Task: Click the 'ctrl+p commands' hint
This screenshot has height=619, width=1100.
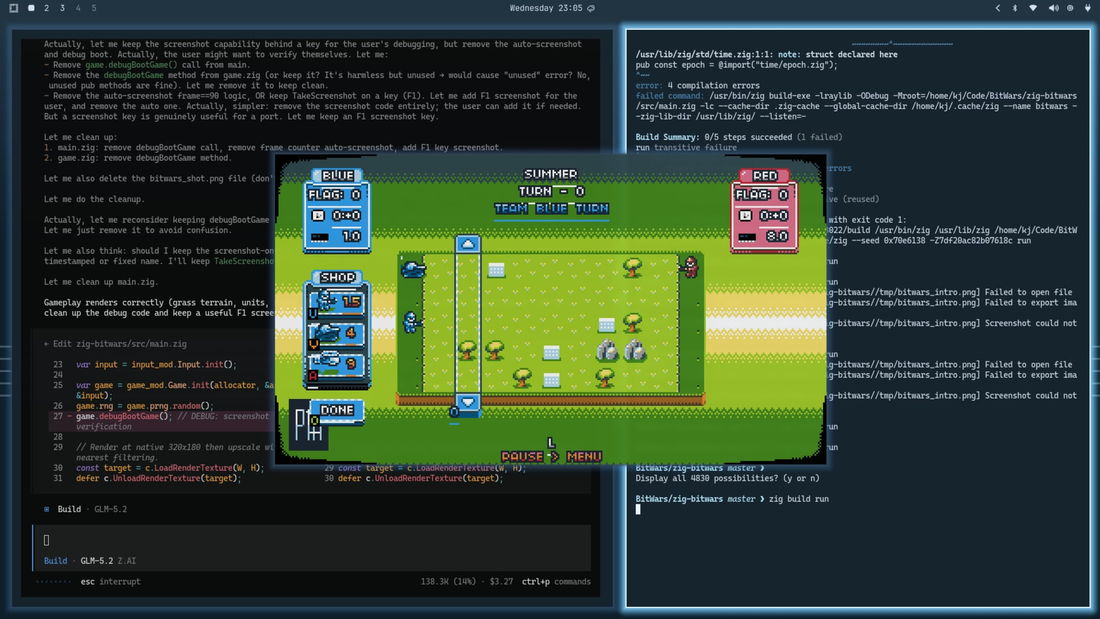Action: pos(556,582)
